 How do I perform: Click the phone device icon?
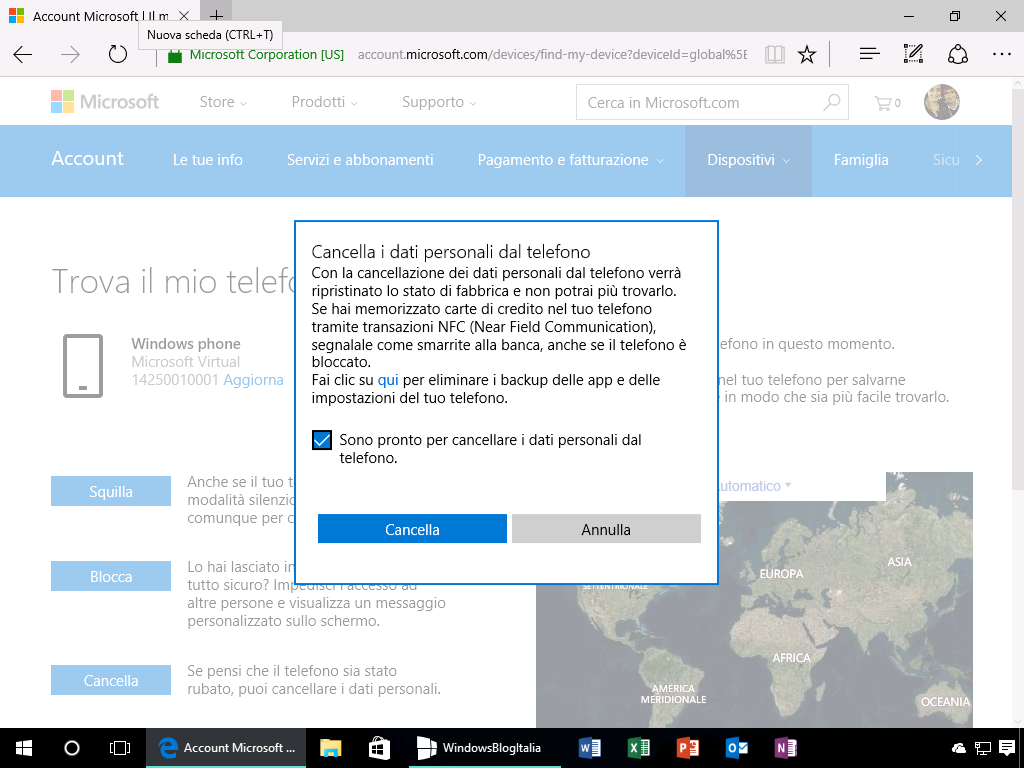(x=83, y=366)
